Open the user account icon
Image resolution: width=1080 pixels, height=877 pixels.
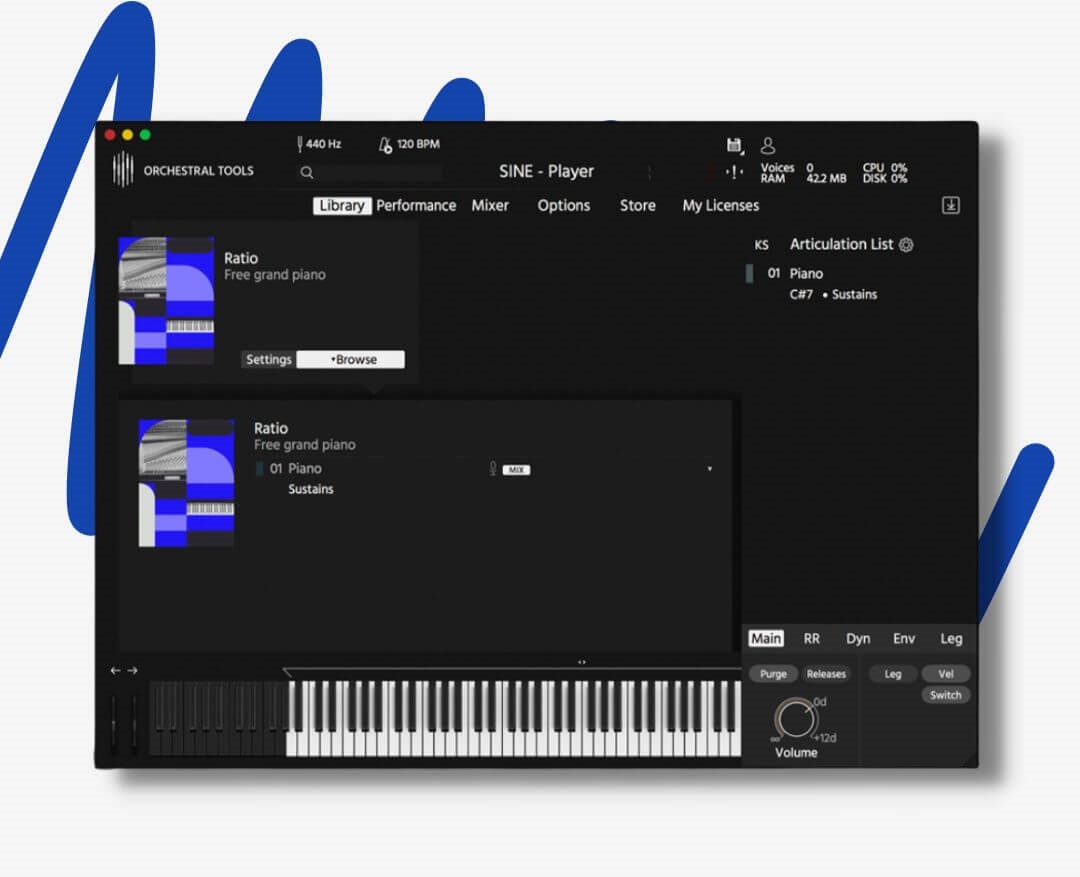click(768, 145)
